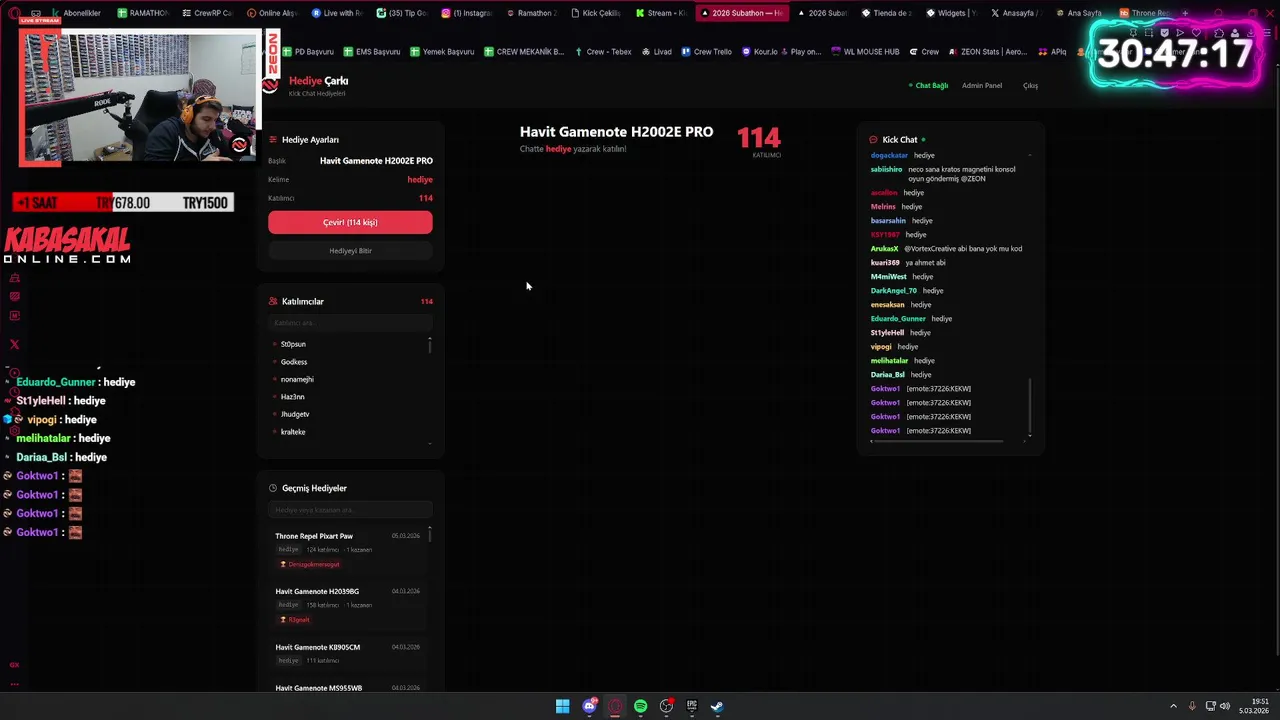Open Epic Games Launcher from the taskbar
The width and height of the screenshot is (1280, 720).
click(692, 706)
